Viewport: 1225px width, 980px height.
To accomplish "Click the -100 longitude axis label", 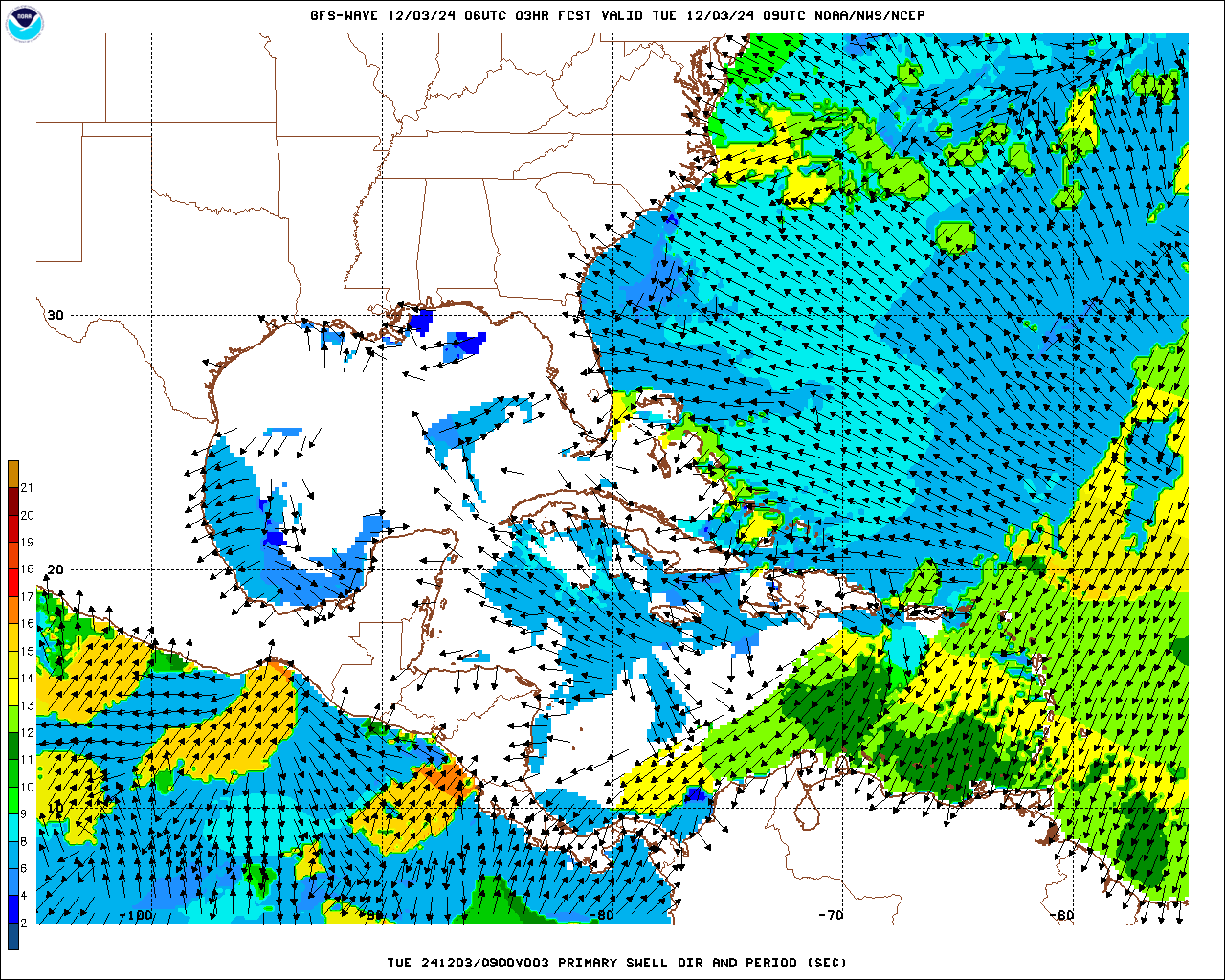I will pyautogui.click(x=138, y=915).
